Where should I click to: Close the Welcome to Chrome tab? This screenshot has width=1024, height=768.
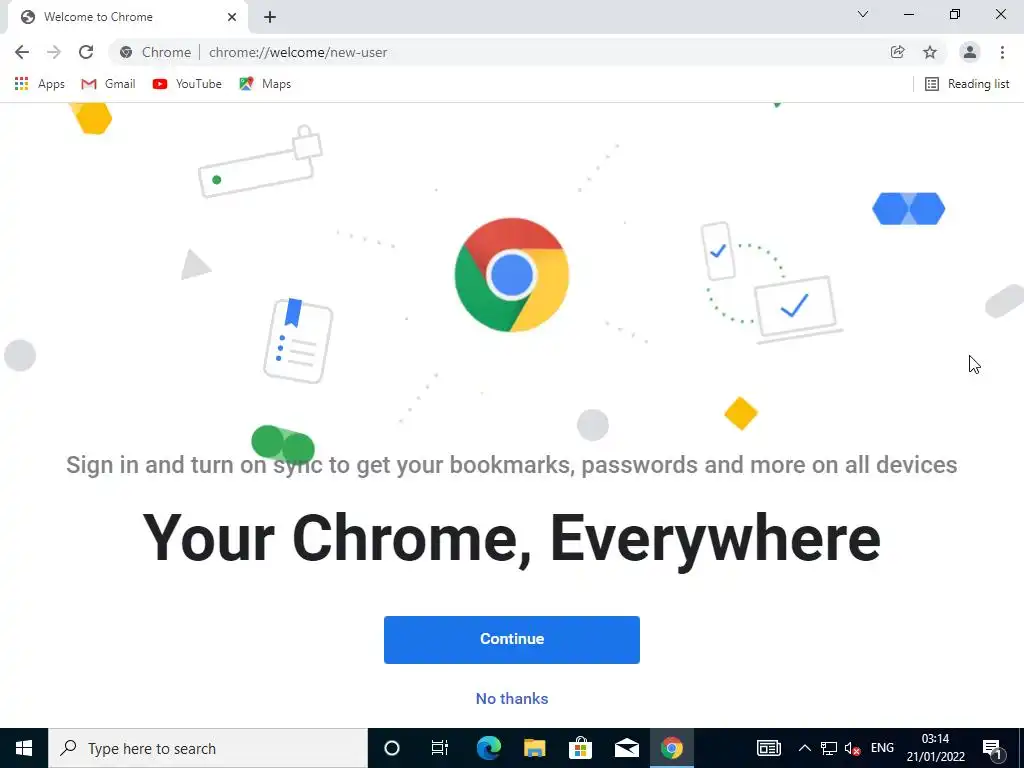click(x=232, y=17)
